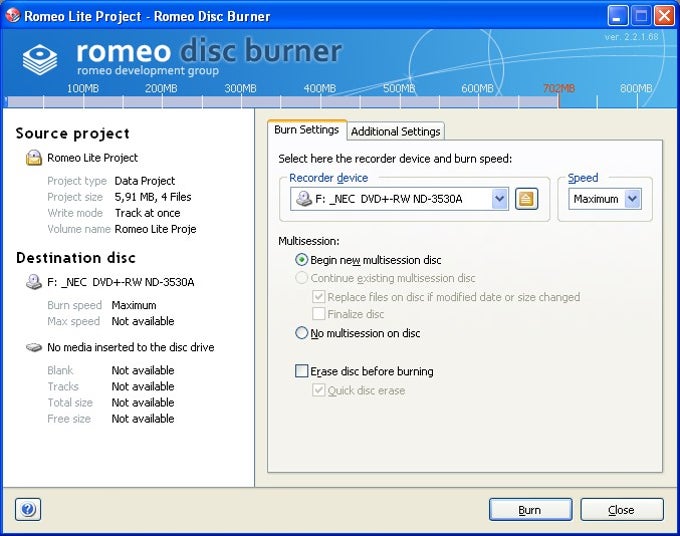This screenshot has width=680, height=536.
Task: Click the Romeo Lite Project folder icon
Action: point(34,158)
